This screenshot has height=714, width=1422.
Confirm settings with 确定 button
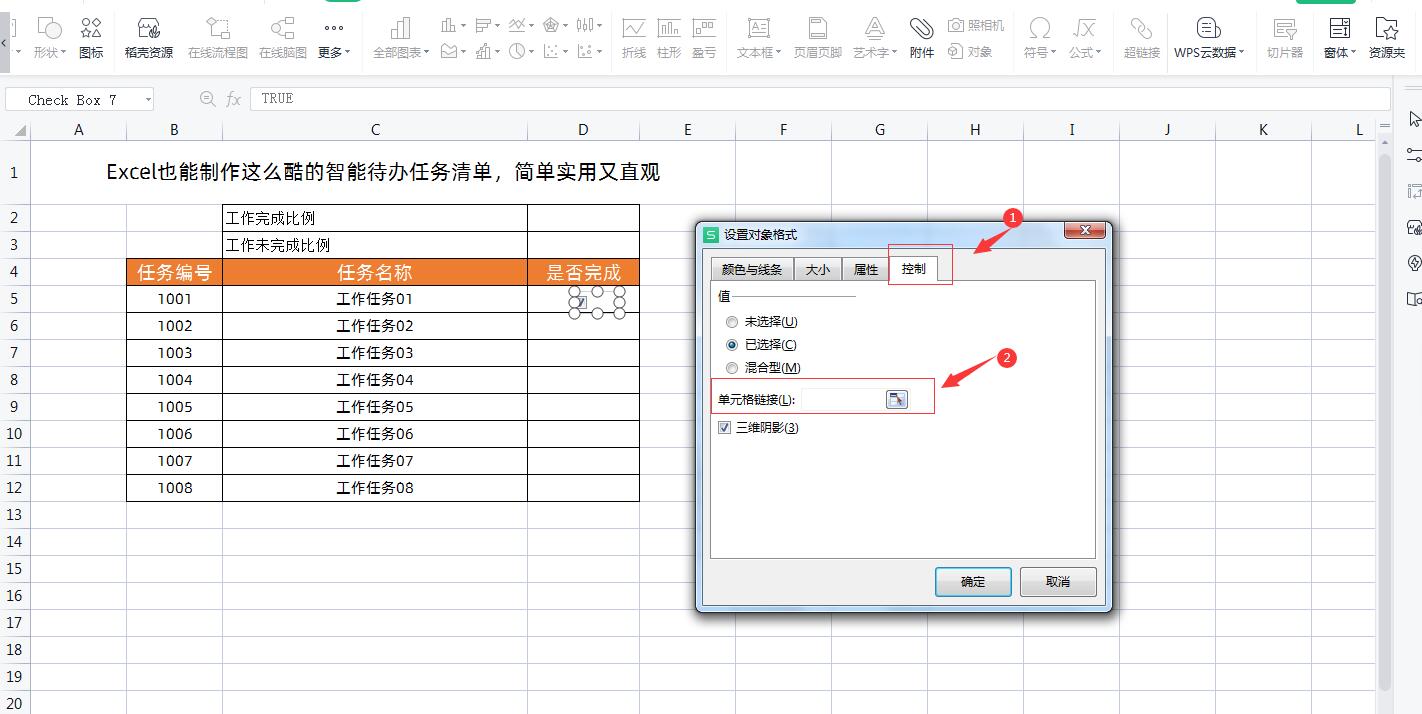972,581
